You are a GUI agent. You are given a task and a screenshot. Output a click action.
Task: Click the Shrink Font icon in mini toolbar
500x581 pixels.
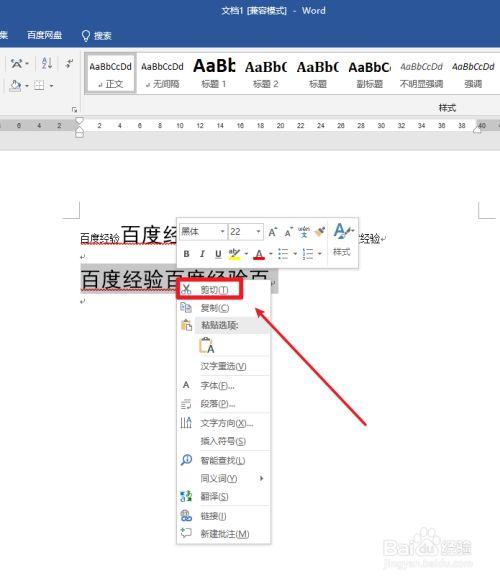(288, 232)
